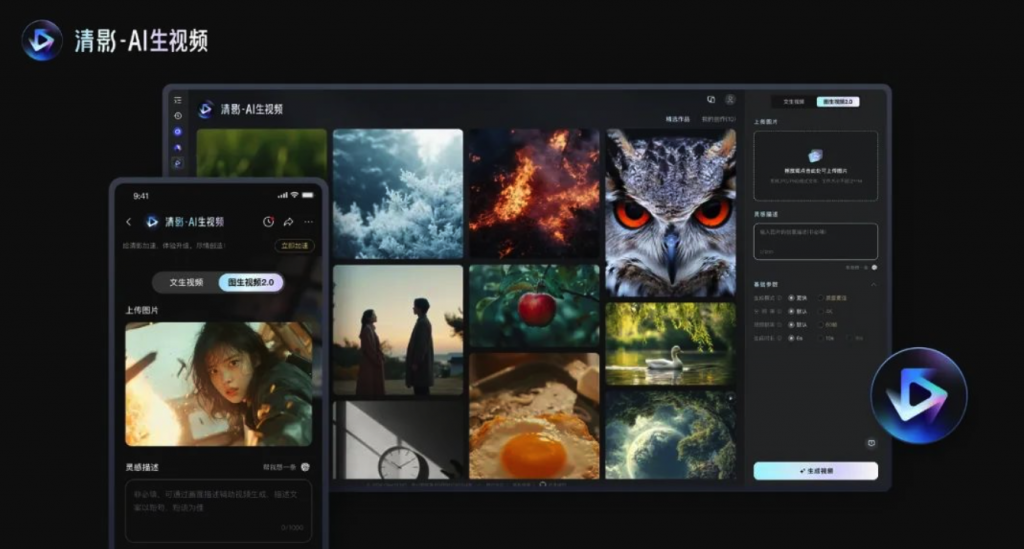Viewport: 1024px width, 549px height.
Task: Select the 6s duration radio option
Action: coord(792,338)
